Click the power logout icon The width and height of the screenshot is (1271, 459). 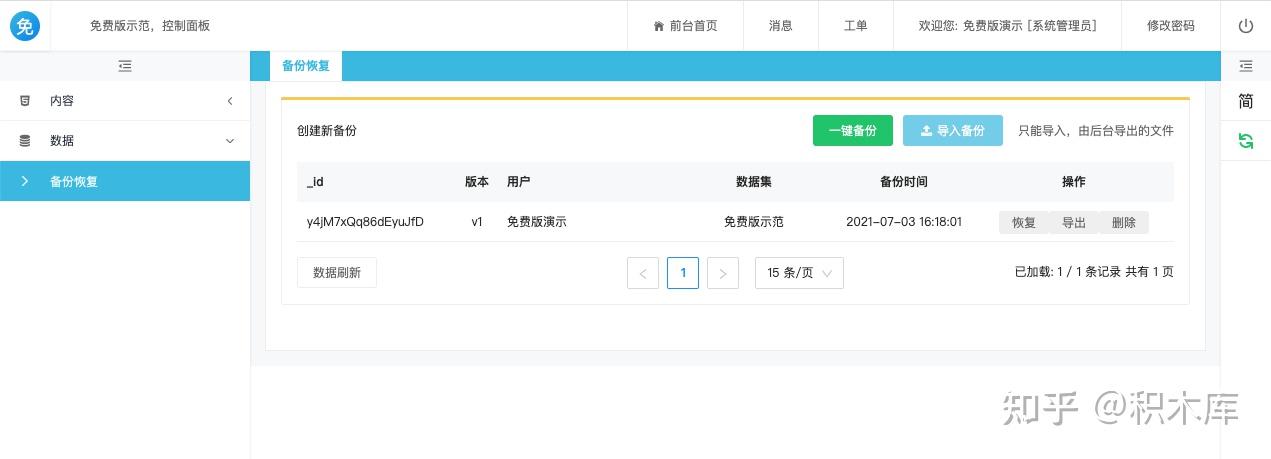coord(1245,26)
